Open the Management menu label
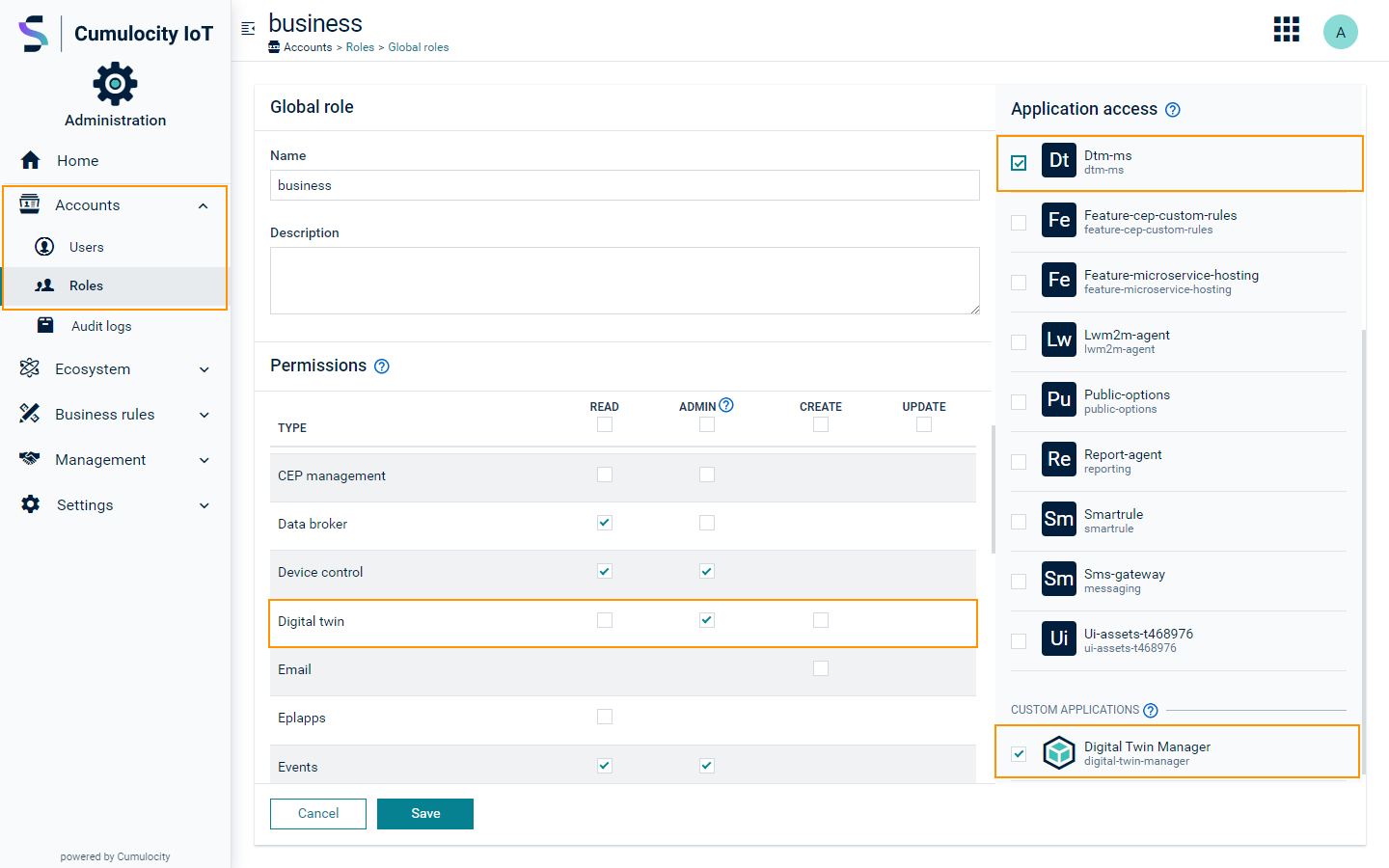The width and height of the screenshot is (1389, 868). [x=100, y=460]
